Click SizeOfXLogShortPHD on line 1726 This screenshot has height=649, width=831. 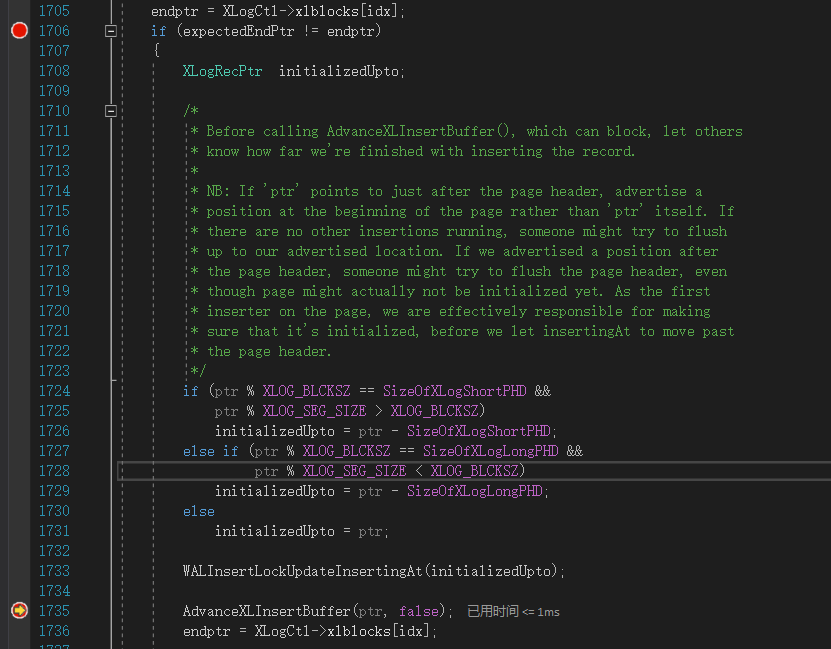478,430
